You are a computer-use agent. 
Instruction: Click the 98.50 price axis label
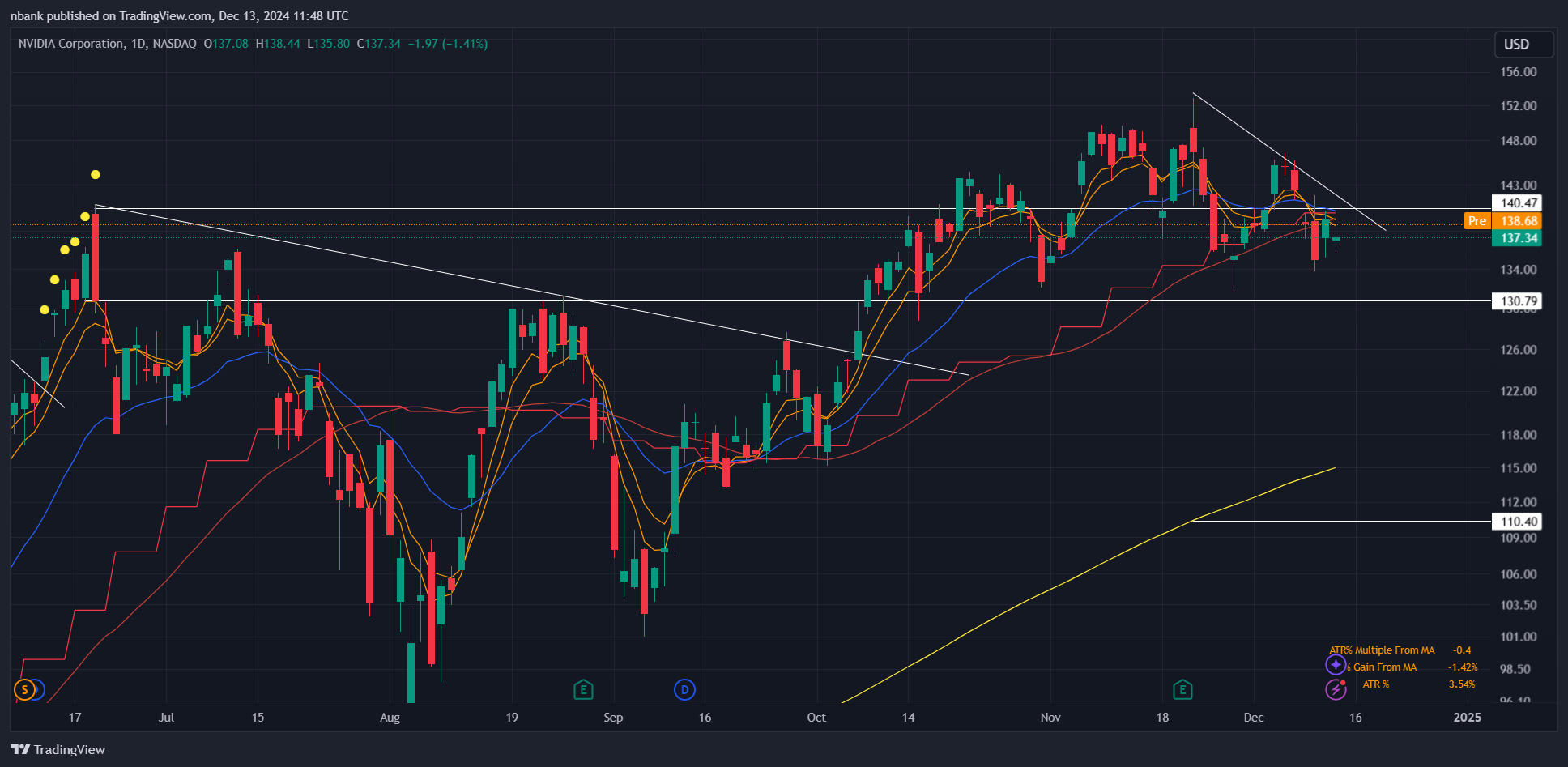coord(1515,669)
